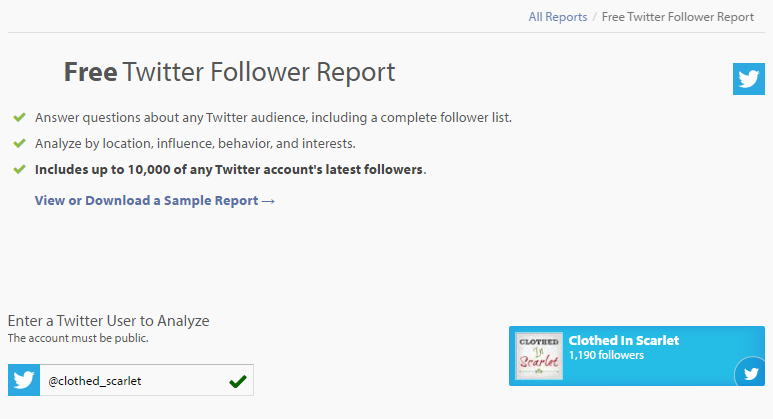Click the dark green validation checkmark in username field
This screenshot has height=419, width=773.
point(238,381)
